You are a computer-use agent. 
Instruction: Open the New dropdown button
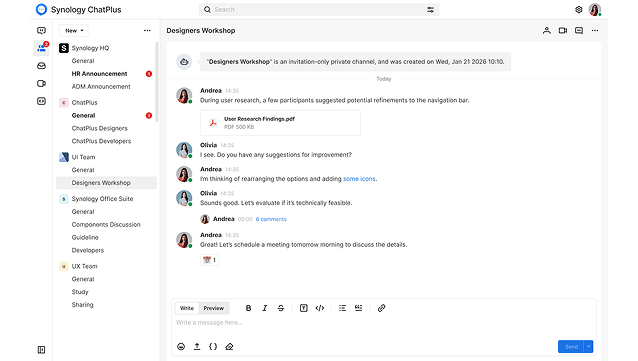74,31
